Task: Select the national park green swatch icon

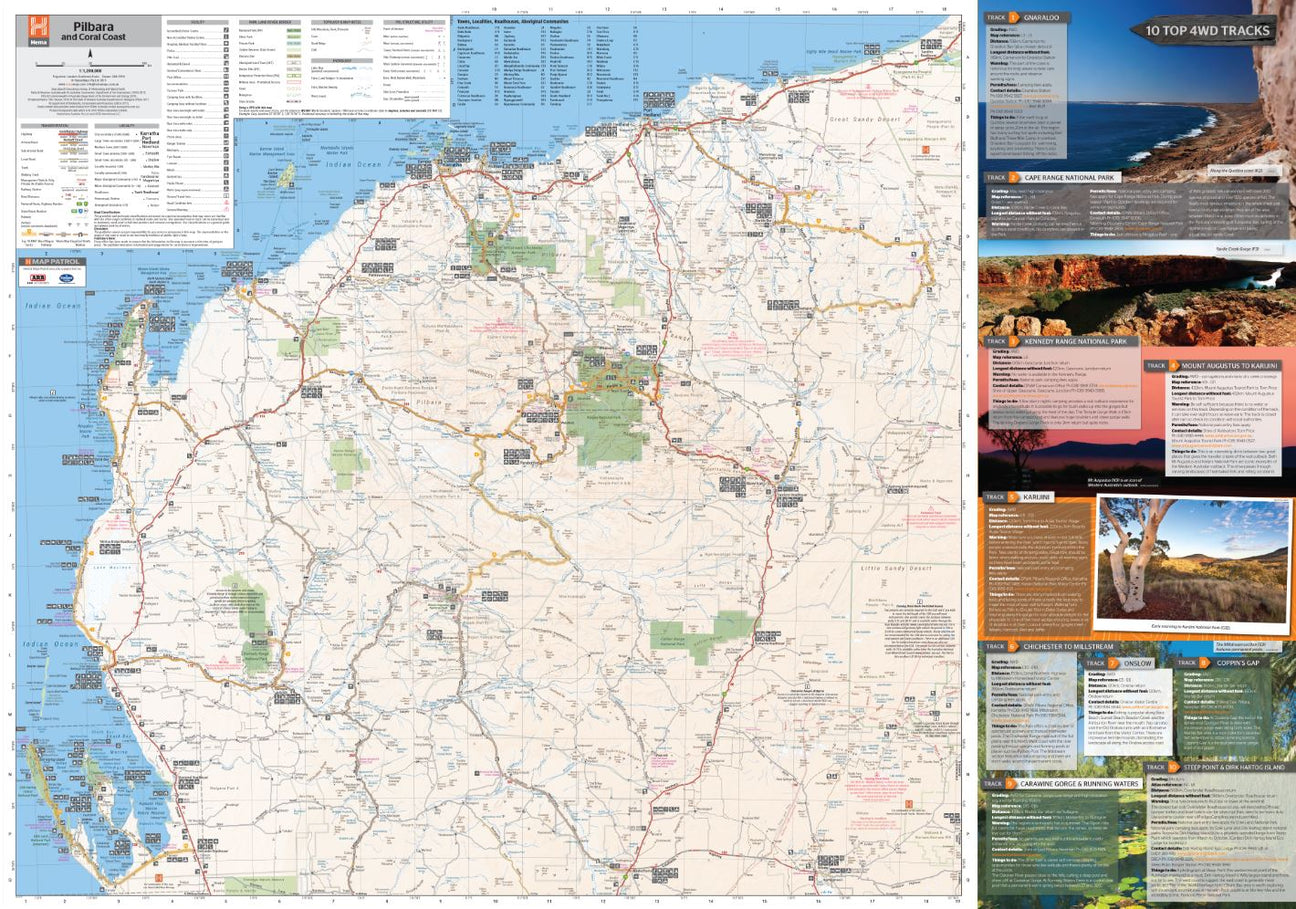Action: (x=294, y=31)
